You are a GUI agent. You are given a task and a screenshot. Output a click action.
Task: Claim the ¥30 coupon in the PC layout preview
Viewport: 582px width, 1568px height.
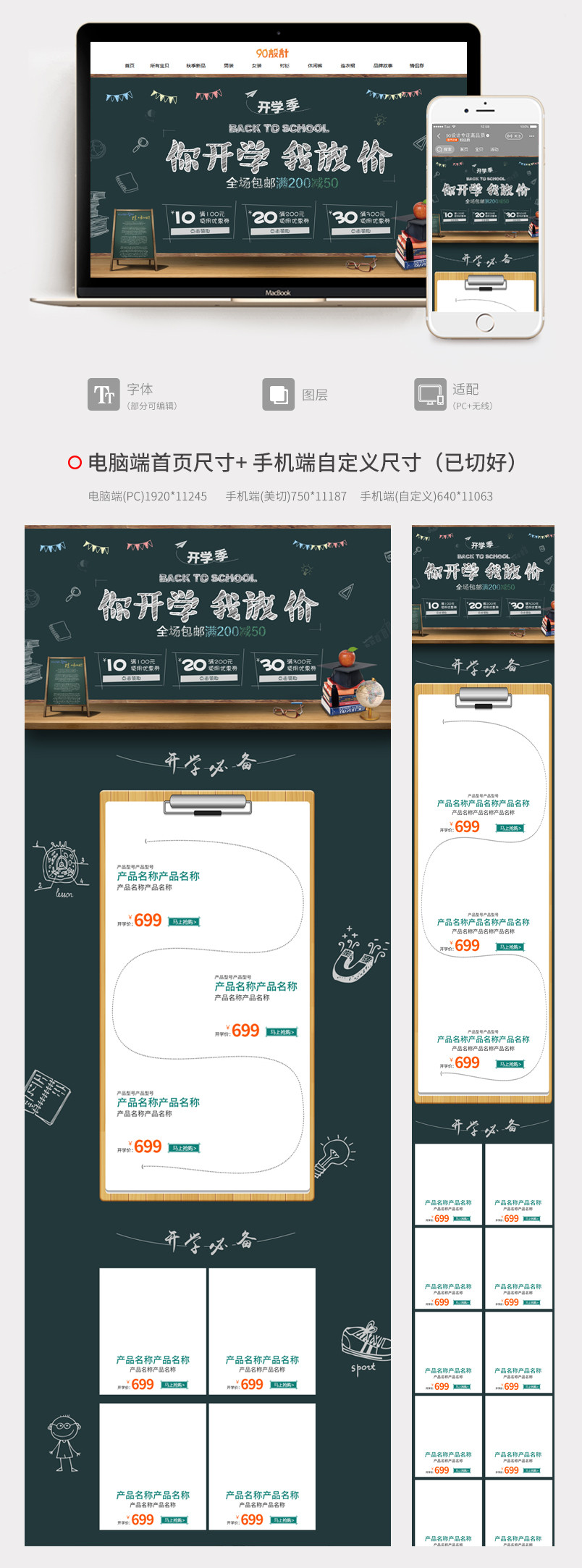287,679
